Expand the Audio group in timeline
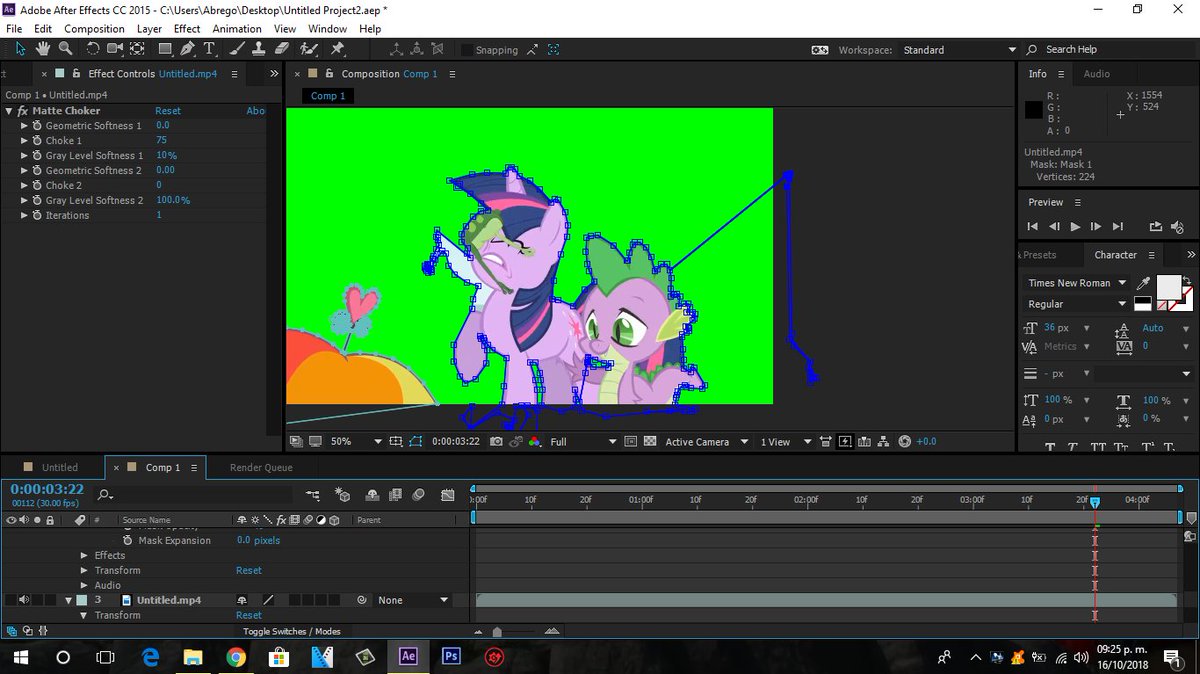1200x674 pixels. pyautogui.click(x=84, y=585)
